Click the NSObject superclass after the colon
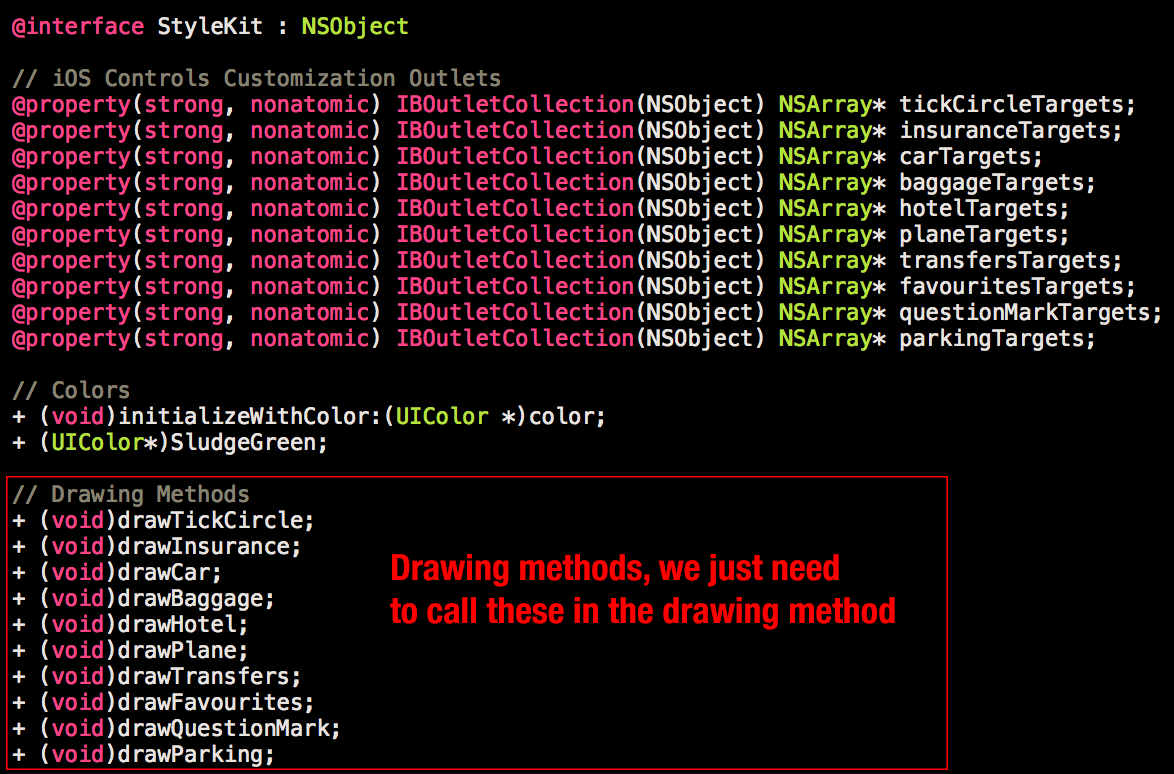 pyautogui.click(x=355, y=27)
